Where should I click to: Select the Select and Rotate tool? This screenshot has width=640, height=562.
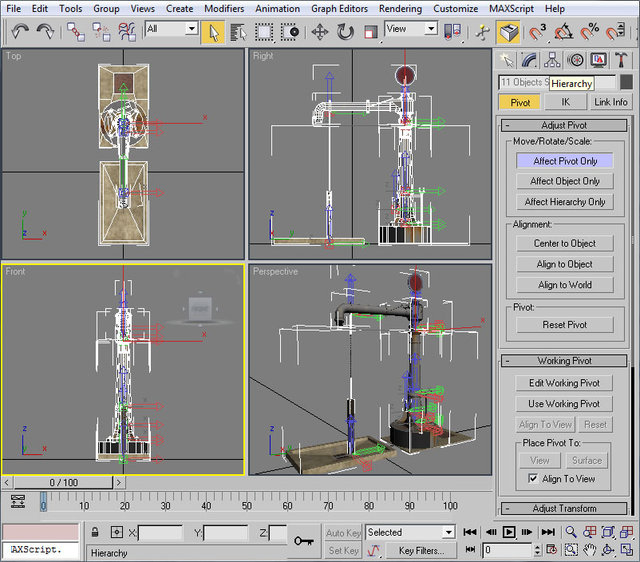[x=345, y=31]
